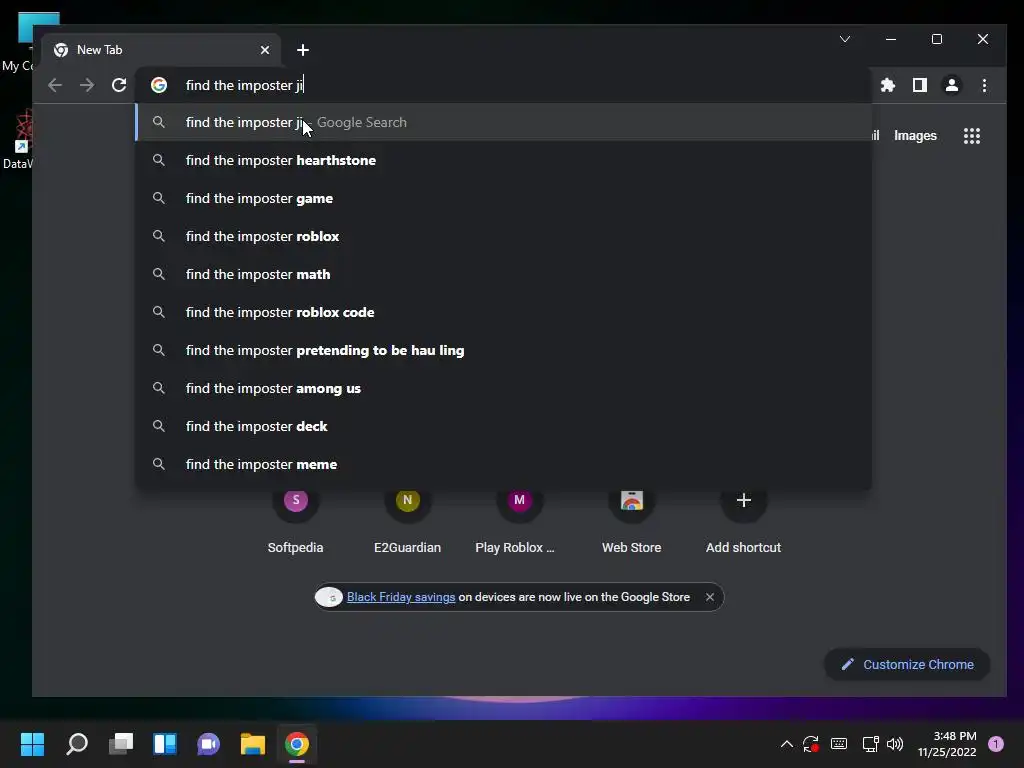Open the Chrome three-dot menu
The image size is (1024, 768).
coord(984,85)
